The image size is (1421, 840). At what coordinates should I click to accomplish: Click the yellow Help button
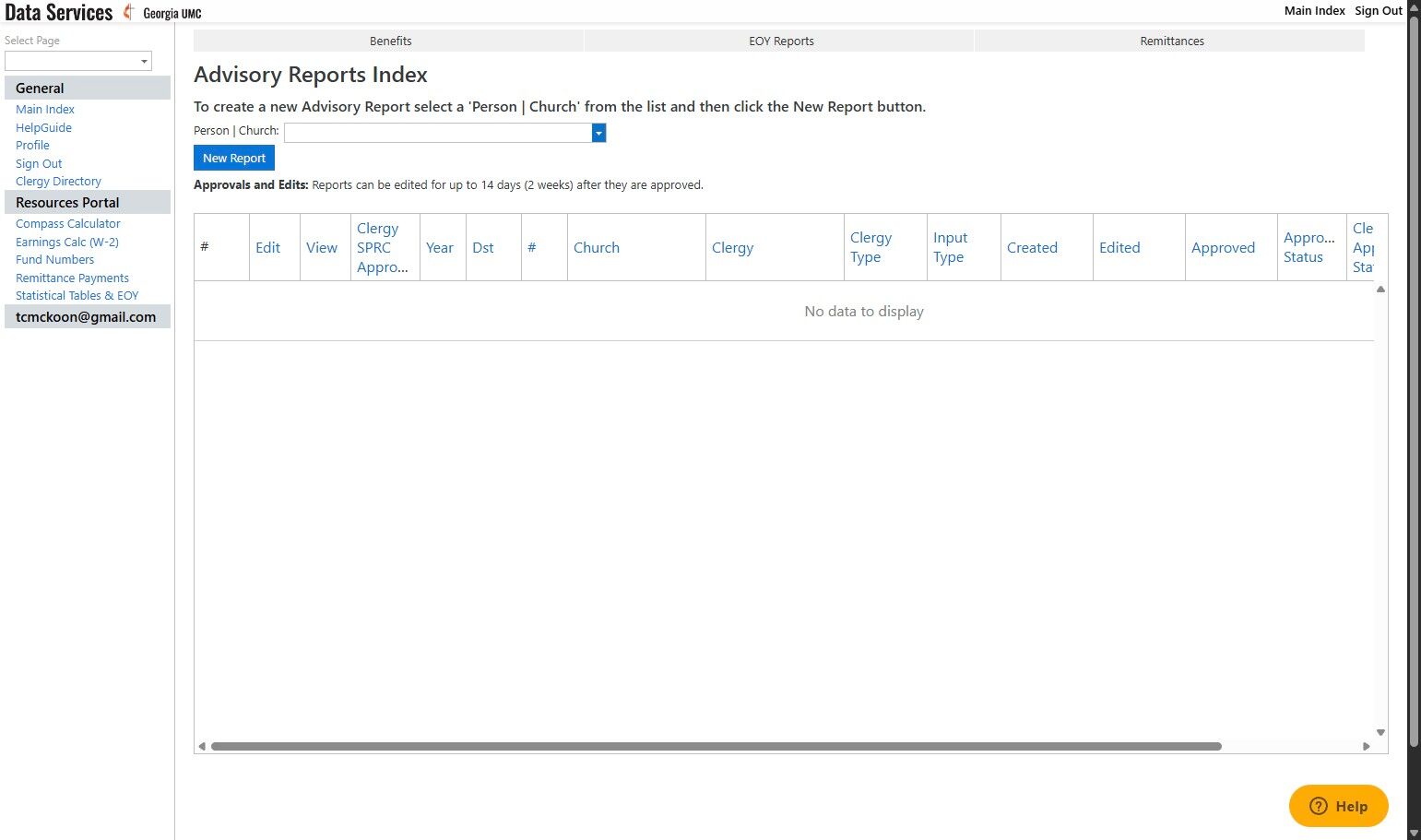click(x=1338, y=806)
